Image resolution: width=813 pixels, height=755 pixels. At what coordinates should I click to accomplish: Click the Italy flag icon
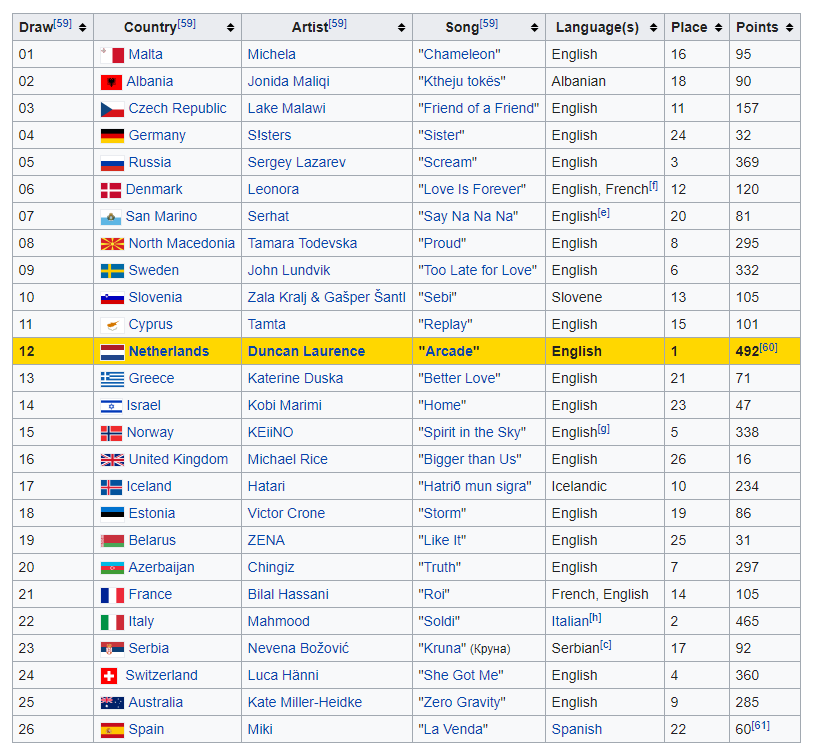click(x=112, y=621)
